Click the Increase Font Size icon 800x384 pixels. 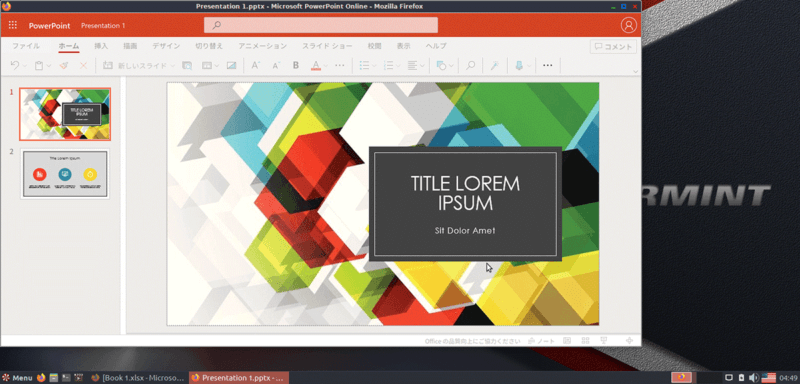pyautogui.click(x=256, y=66)
